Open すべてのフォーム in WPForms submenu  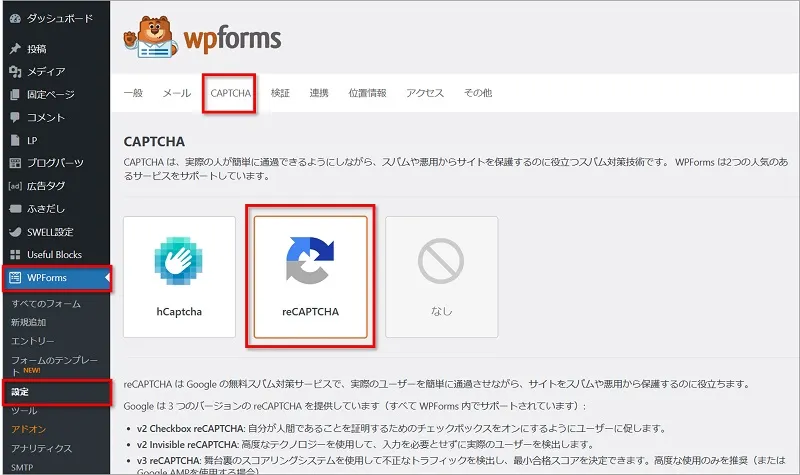(x=45, y=303)
